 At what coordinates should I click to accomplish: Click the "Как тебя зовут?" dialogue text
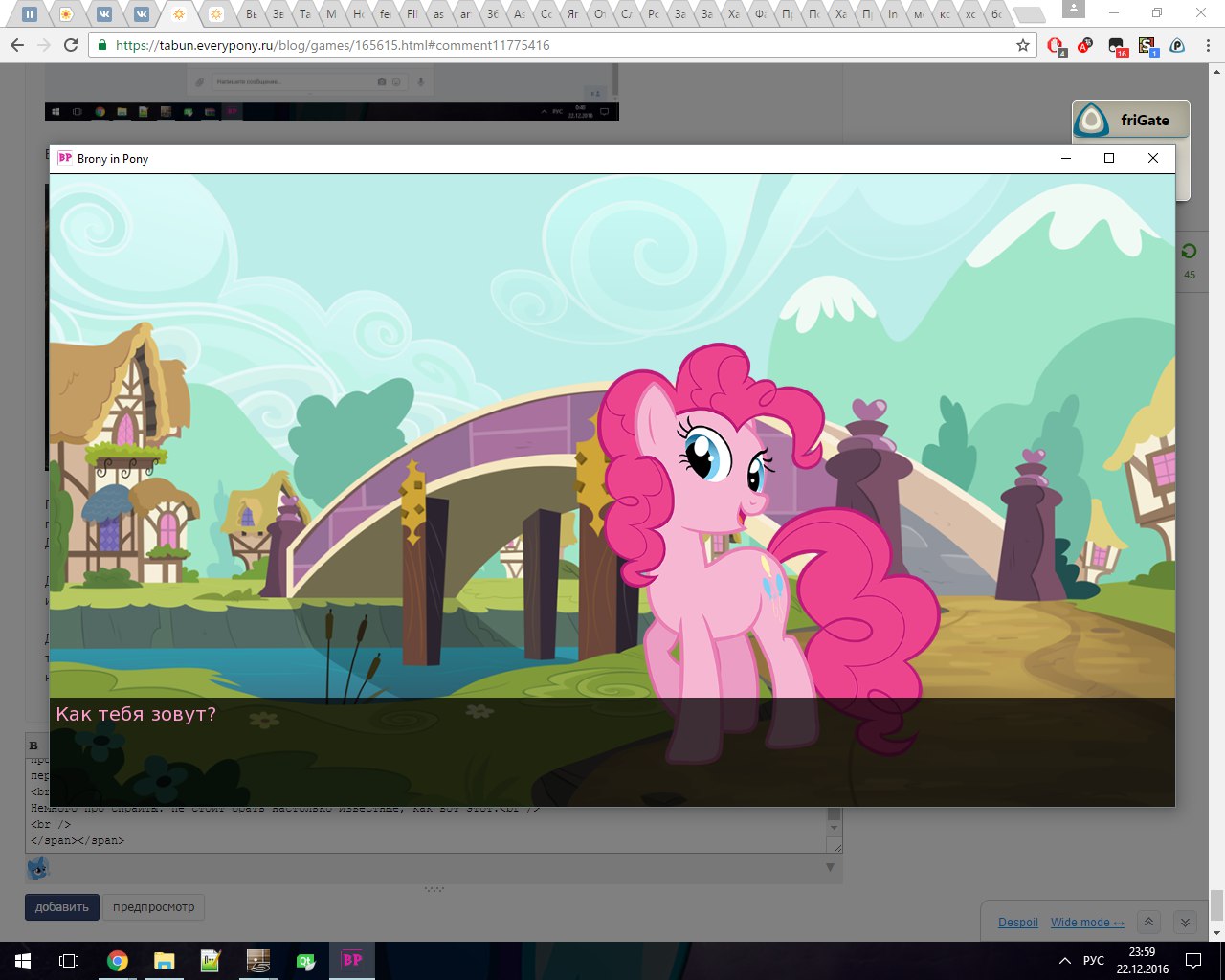[x=136, y=714]
